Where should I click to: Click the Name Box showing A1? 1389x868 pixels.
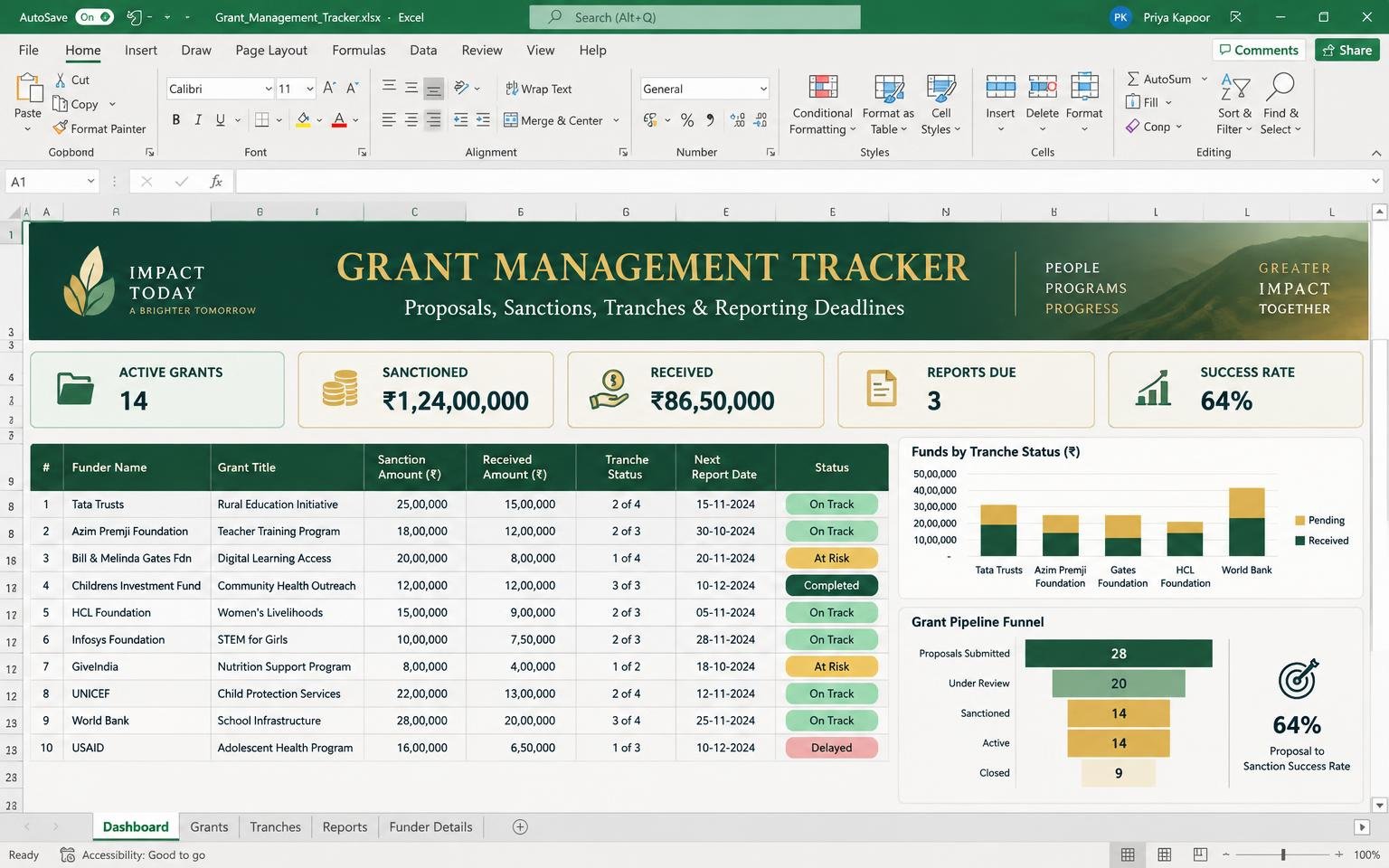pyautogui.click(x=52, y=182)
